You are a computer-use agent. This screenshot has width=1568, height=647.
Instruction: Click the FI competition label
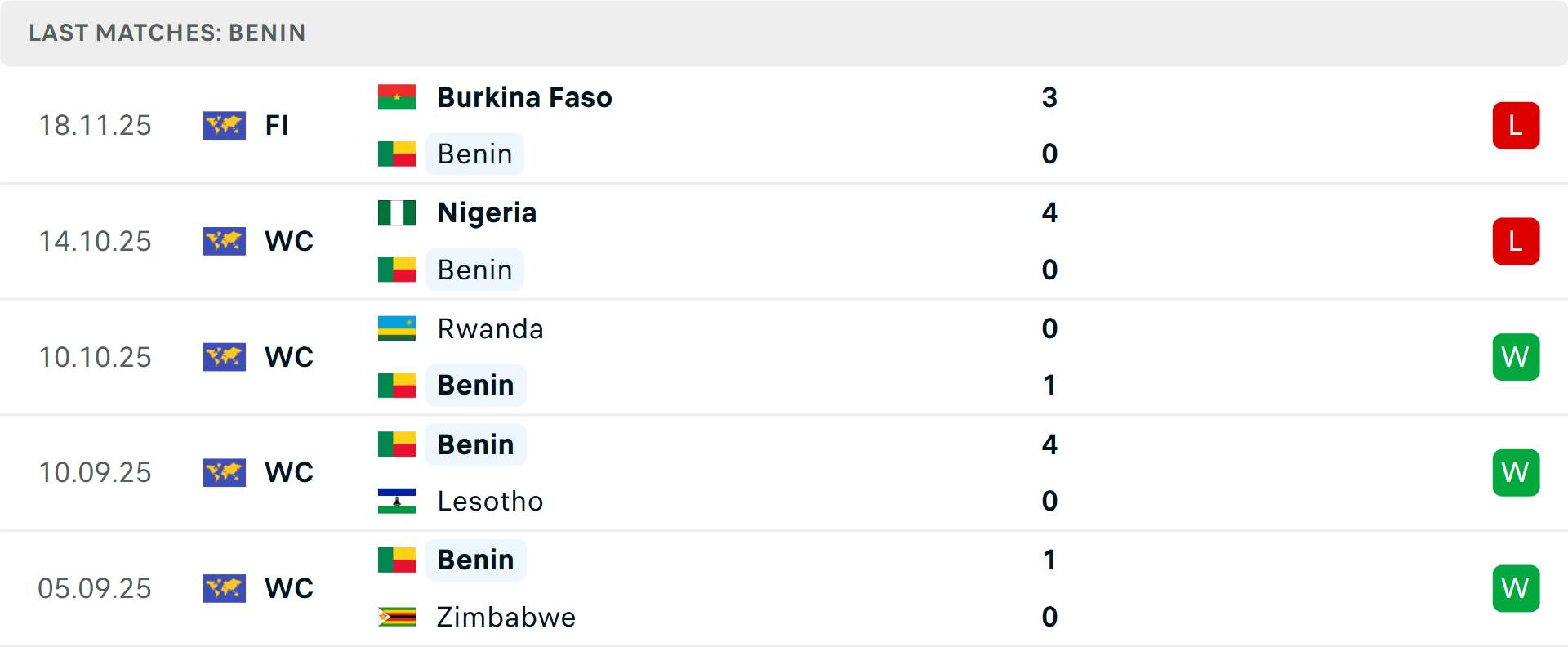[277, 126]
